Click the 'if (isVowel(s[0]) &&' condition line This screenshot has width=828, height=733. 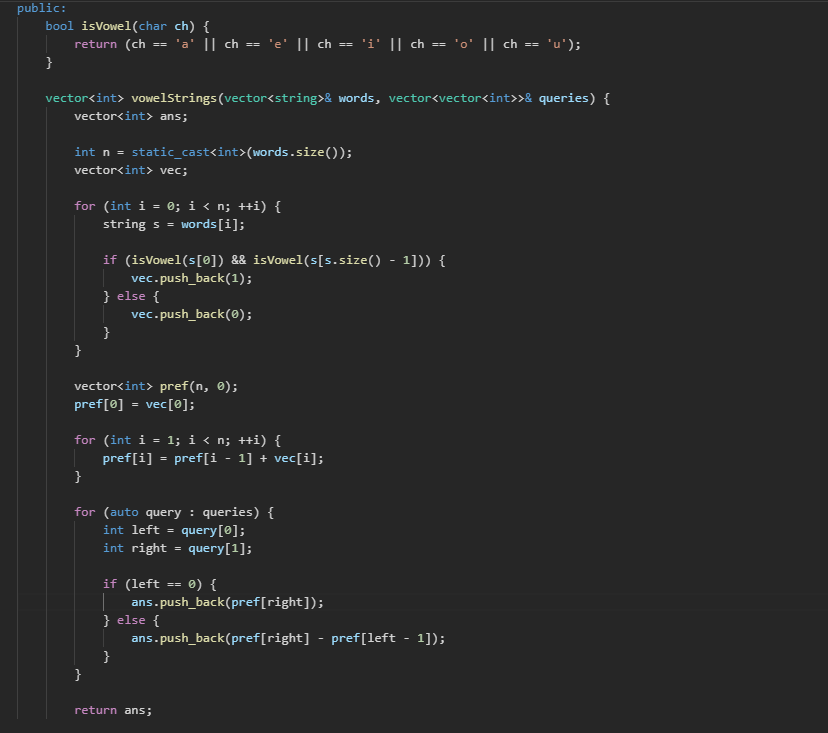click(274, 260)
